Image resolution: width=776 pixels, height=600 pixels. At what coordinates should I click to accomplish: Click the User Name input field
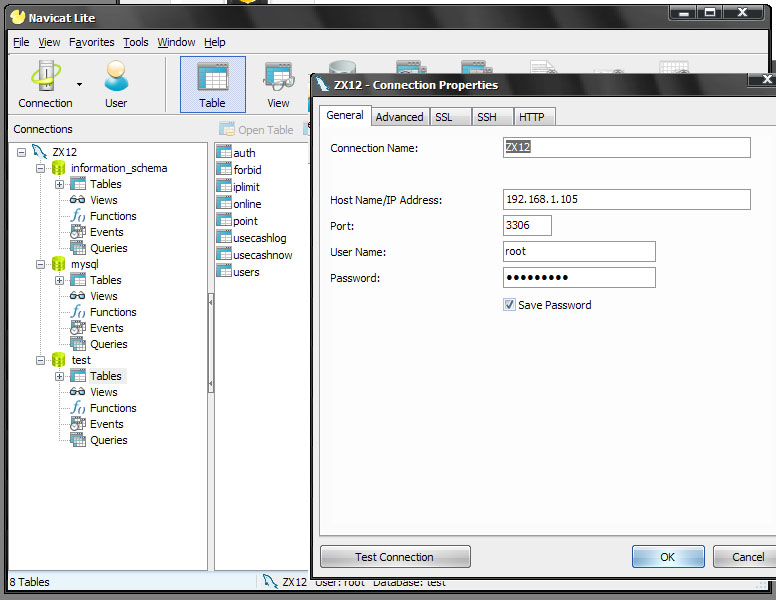(579, 251)
